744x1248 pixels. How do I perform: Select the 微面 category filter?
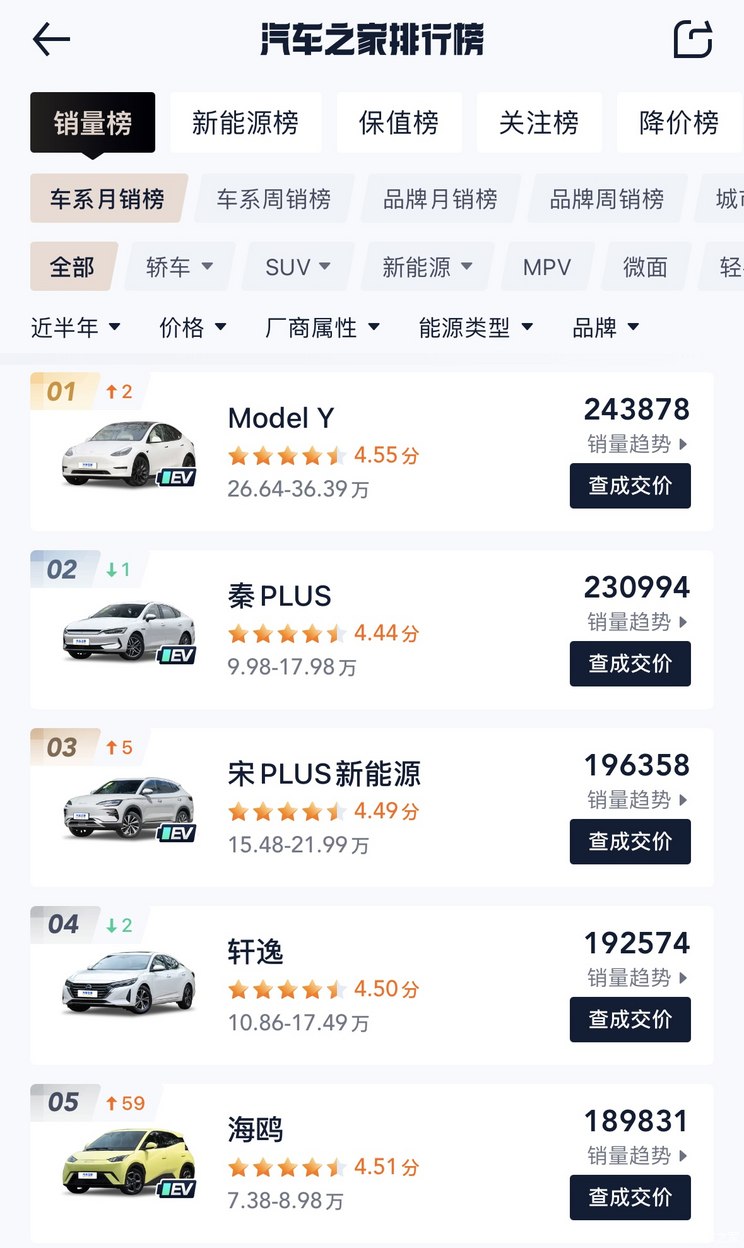[x=645, y=266]
